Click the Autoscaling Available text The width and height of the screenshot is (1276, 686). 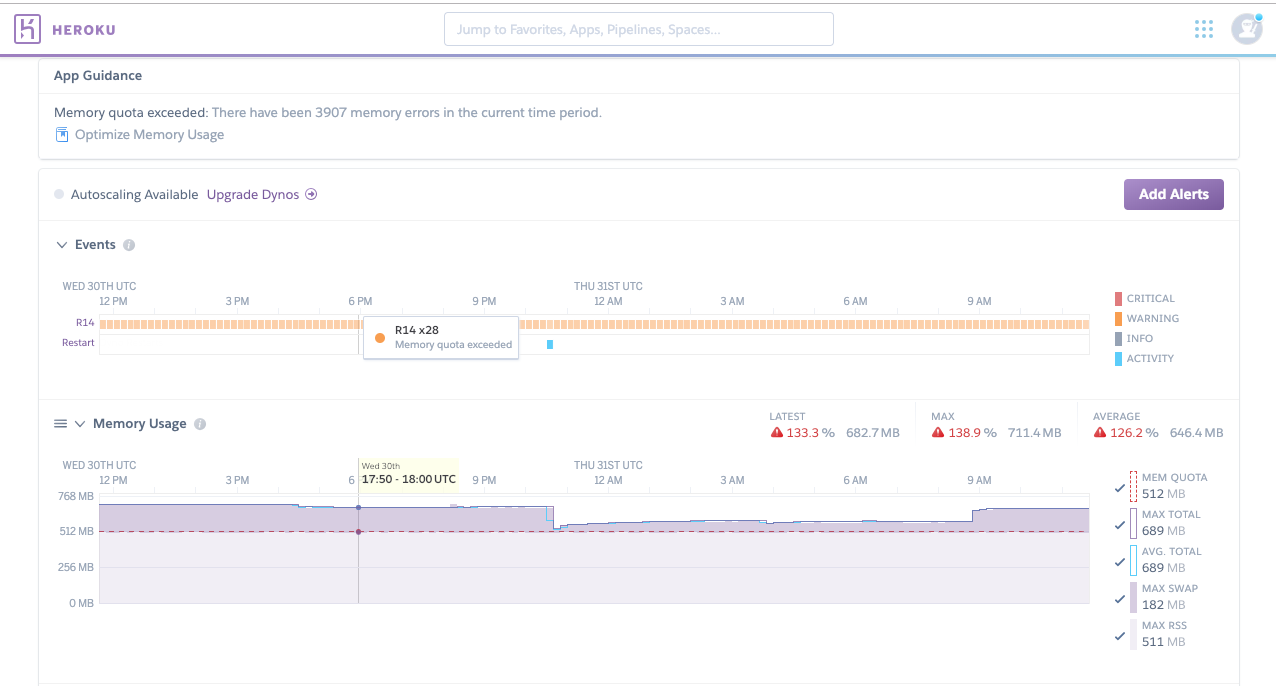click(x=135, y=195)
